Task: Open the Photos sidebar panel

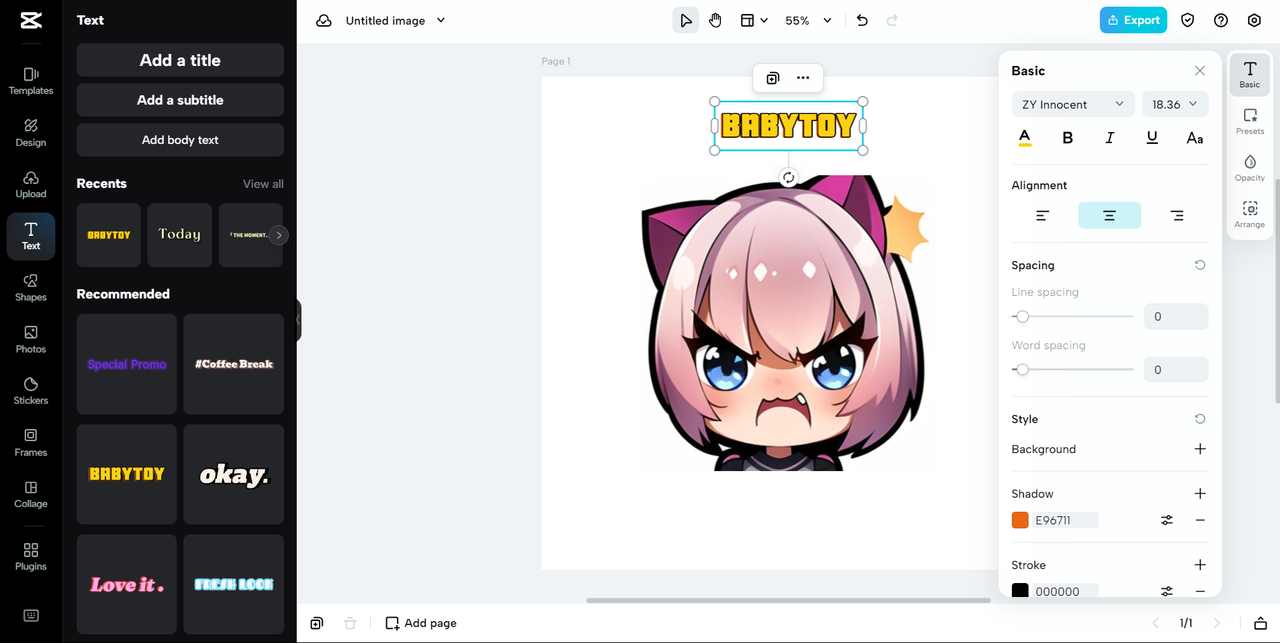Action: (x=31, y=340)
